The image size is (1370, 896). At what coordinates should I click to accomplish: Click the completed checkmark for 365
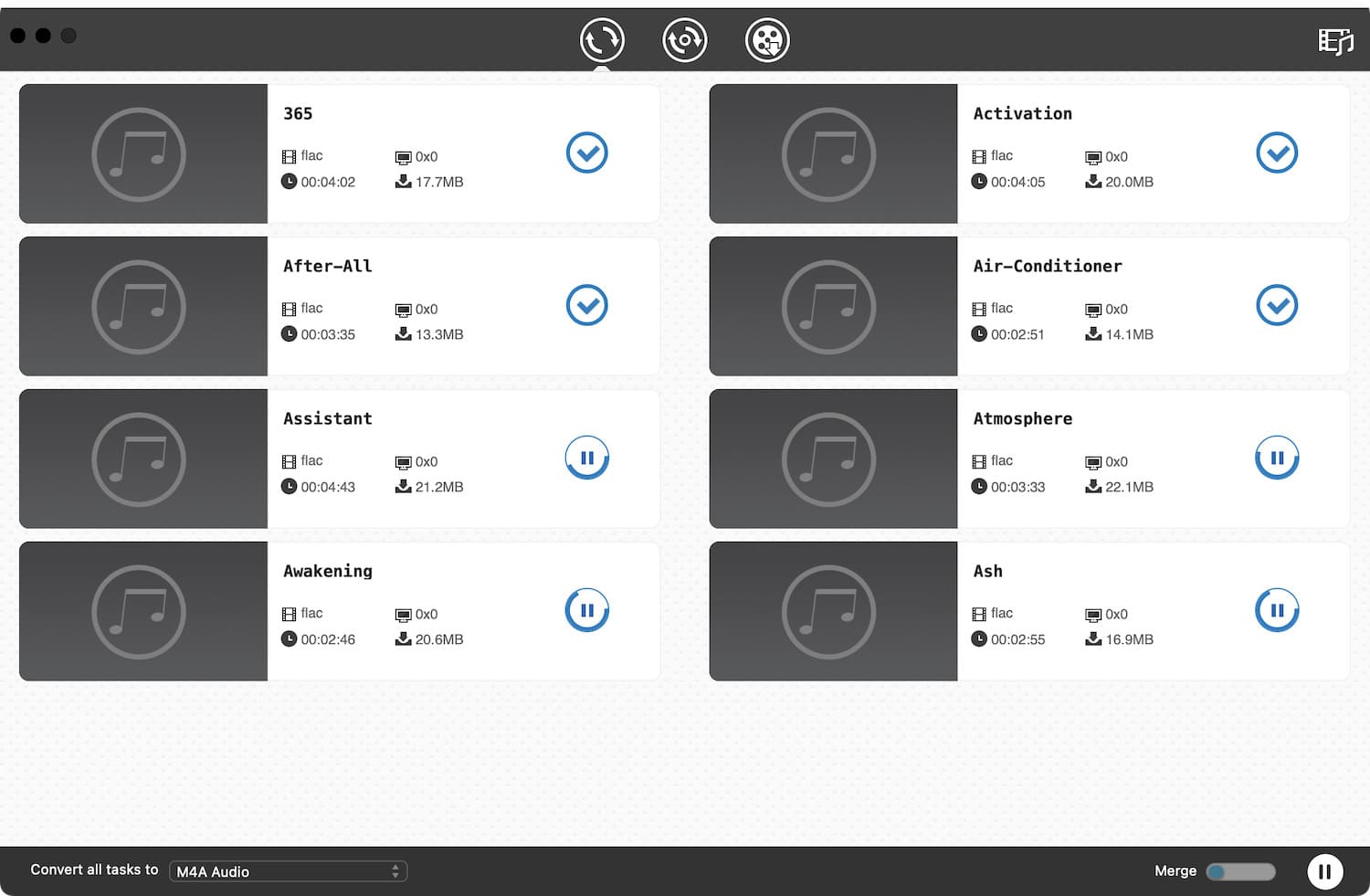click(x=586, y=153)
